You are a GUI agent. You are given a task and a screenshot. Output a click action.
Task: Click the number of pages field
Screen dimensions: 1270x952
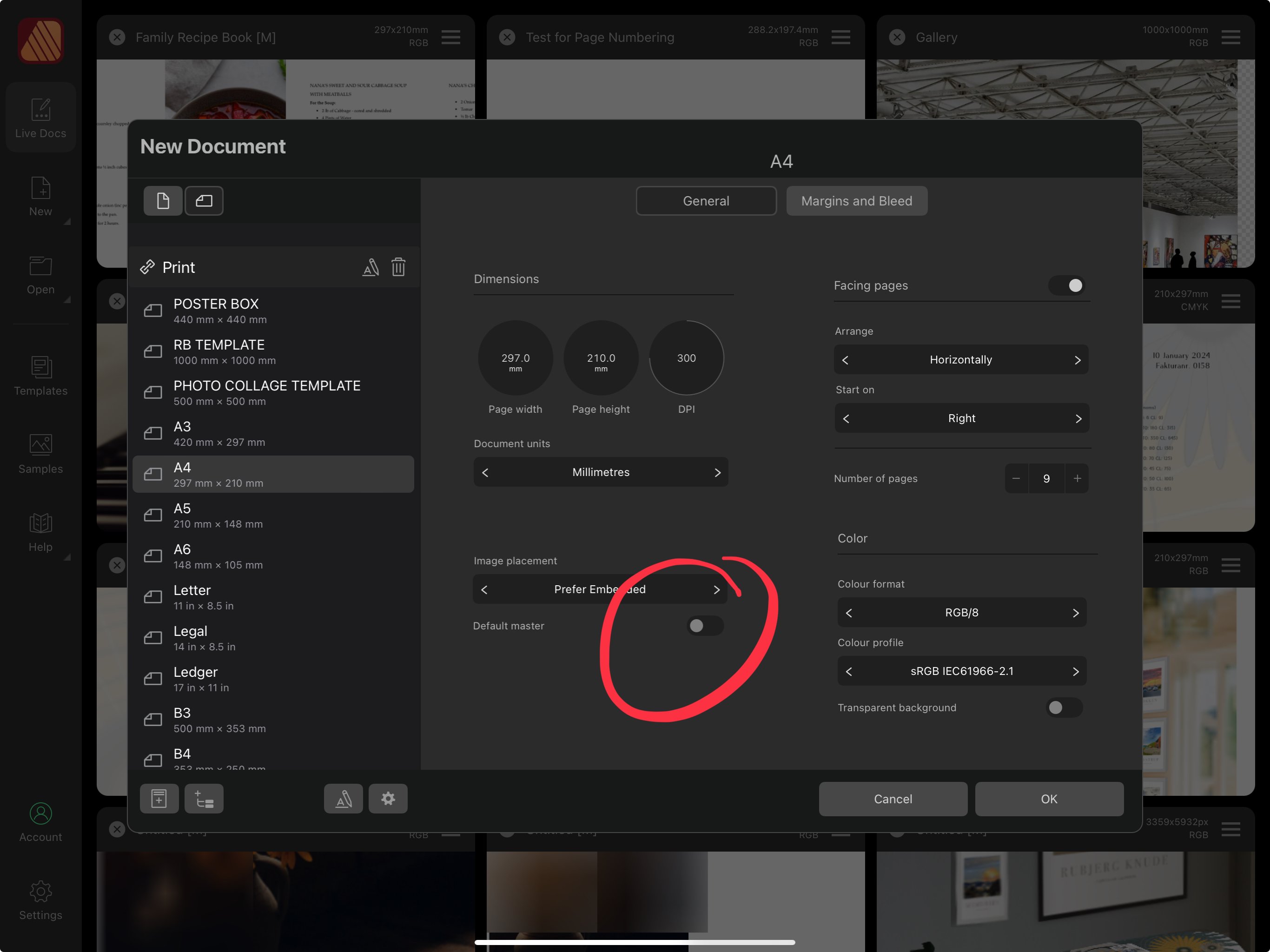[1047, 478]
